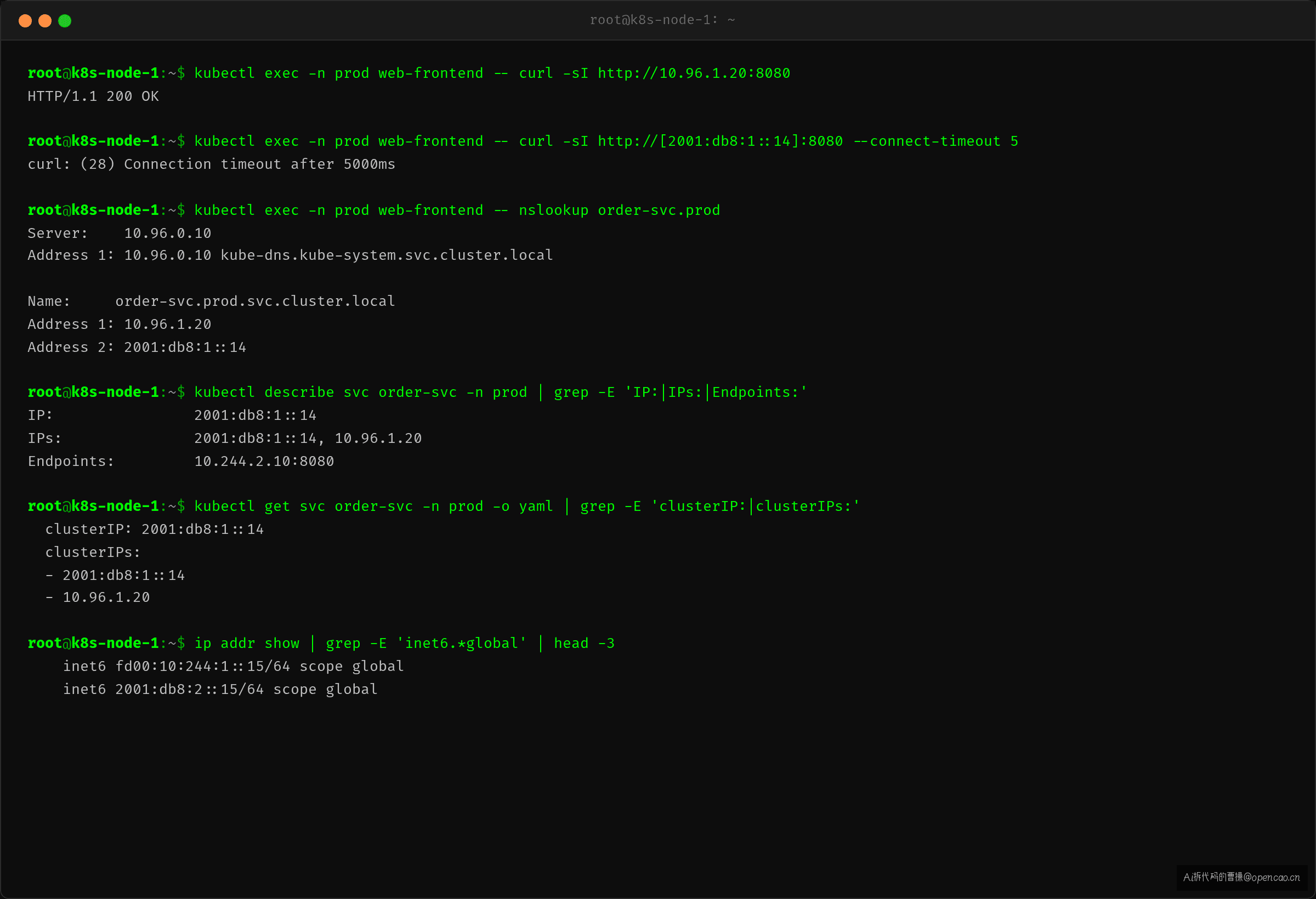1316x899 pixels.
Task: Click the Server: 10.96.0.10 output line
Action: pos(120,233)
